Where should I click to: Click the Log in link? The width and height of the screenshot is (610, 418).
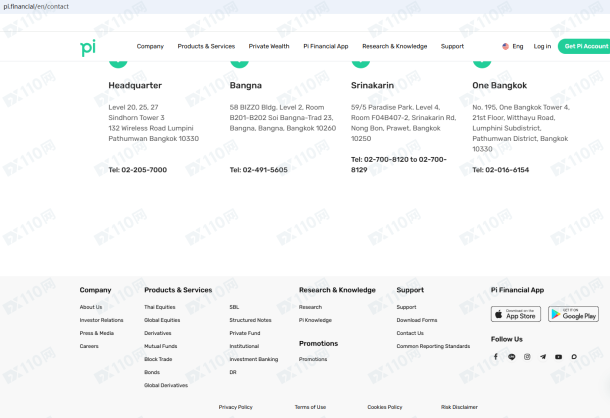[542, 46]
